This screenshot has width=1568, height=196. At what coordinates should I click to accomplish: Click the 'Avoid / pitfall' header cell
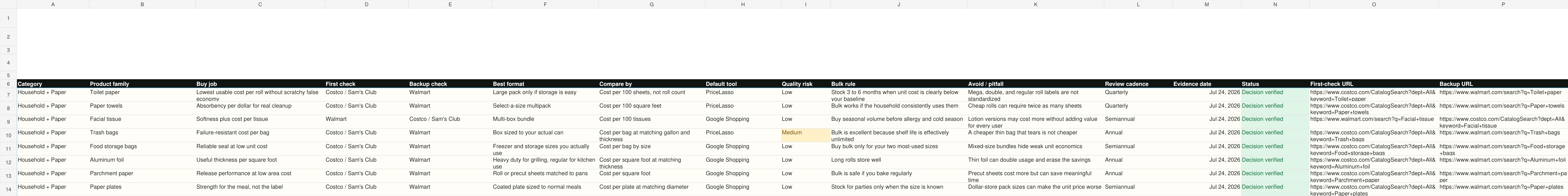pyautogui.click(x=1035, y=84)
